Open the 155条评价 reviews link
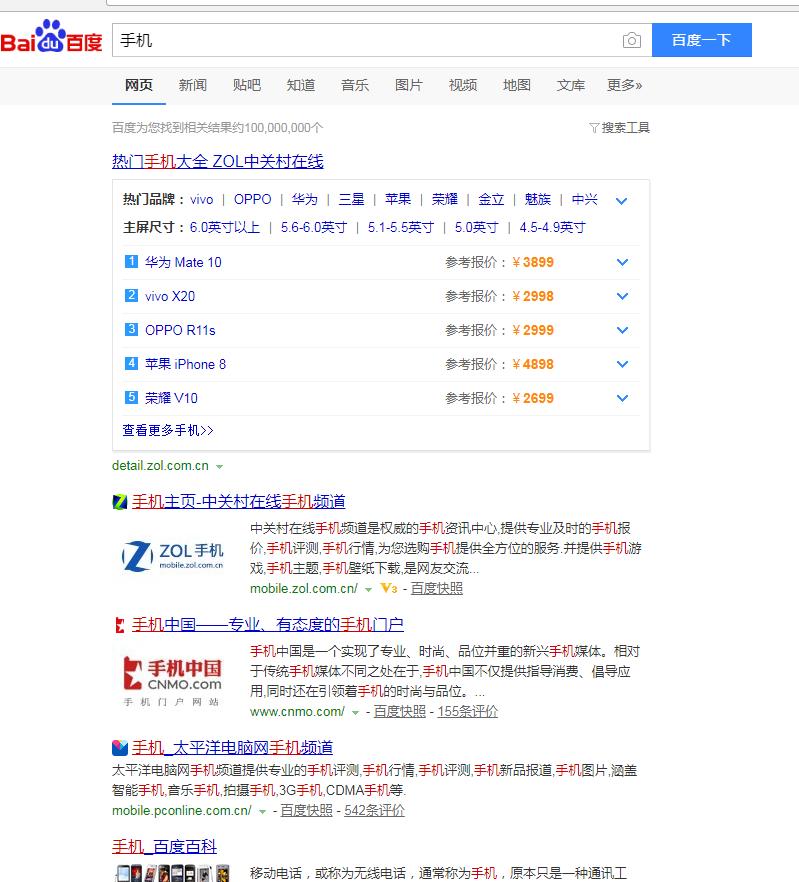The height and width of the screenshot is (882, 799). (x=468, y=712)
